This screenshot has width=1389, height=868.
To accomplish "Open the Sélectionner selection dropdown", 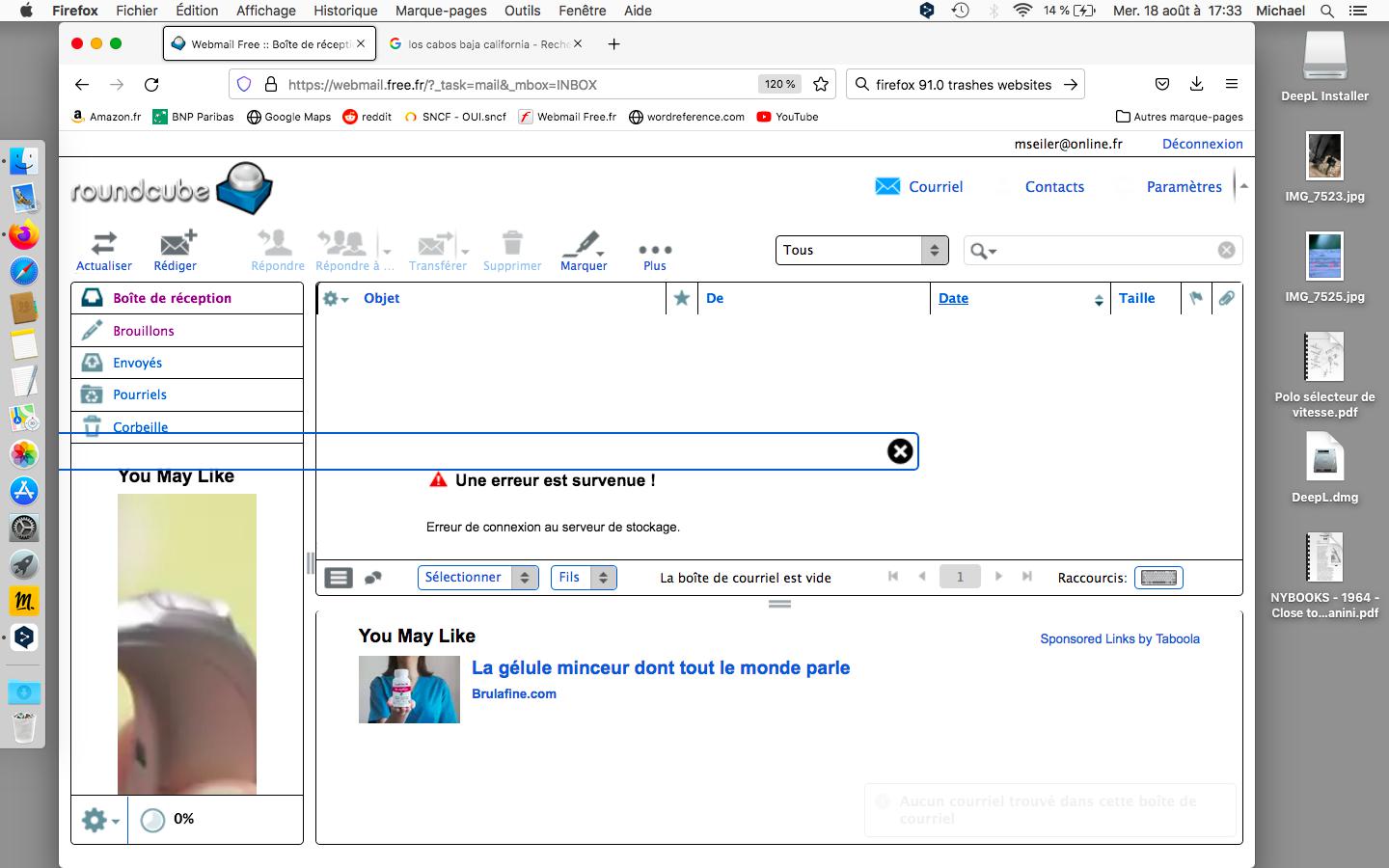I will point(477,577).
